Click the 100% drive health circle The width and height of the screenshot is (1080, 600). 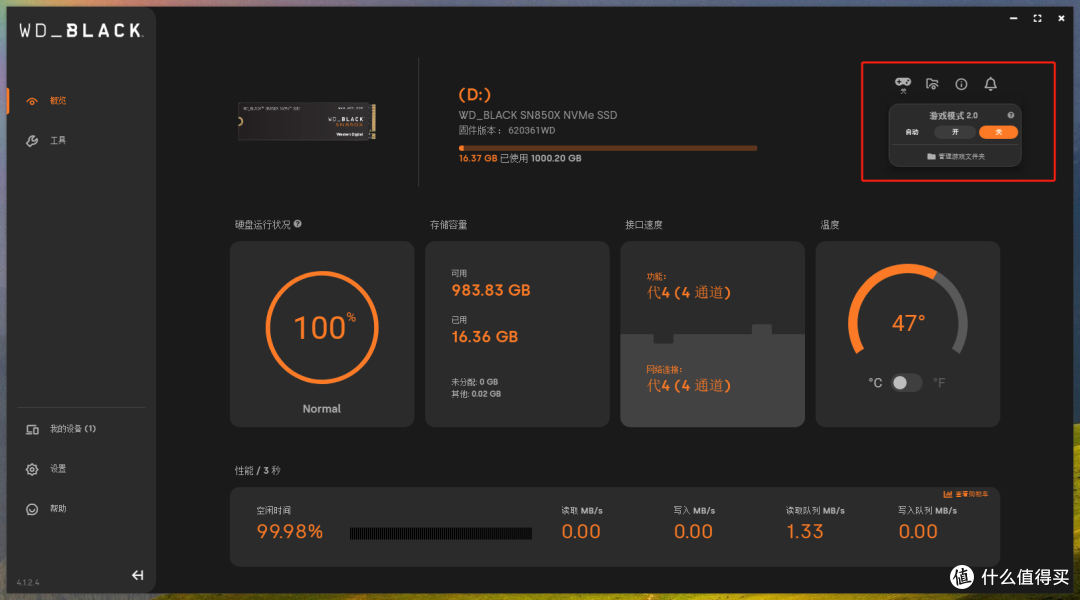coord(322,327)
